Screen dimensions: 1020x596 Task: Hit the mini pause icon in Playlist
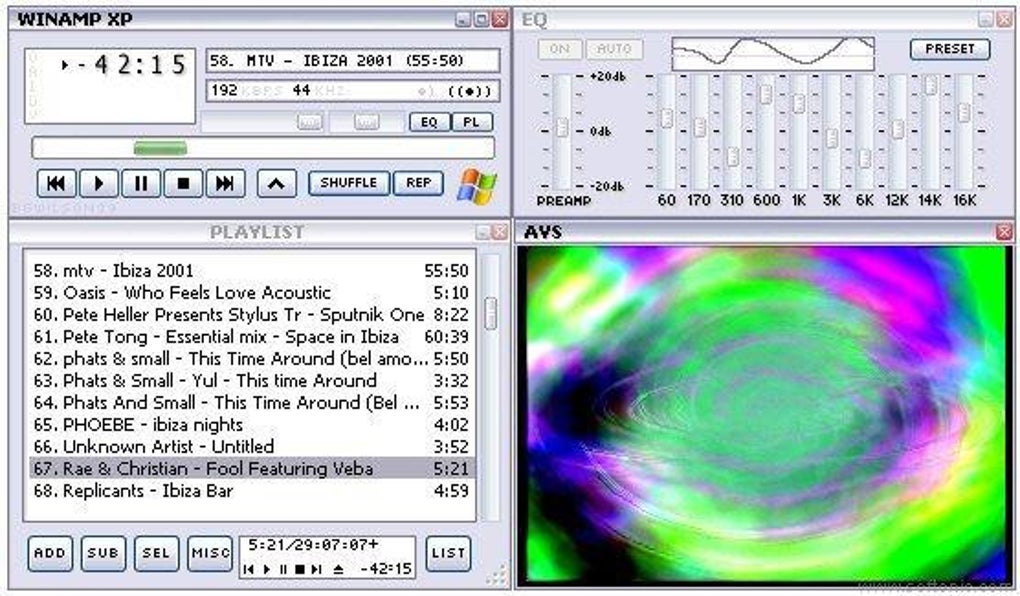[283, 569]
